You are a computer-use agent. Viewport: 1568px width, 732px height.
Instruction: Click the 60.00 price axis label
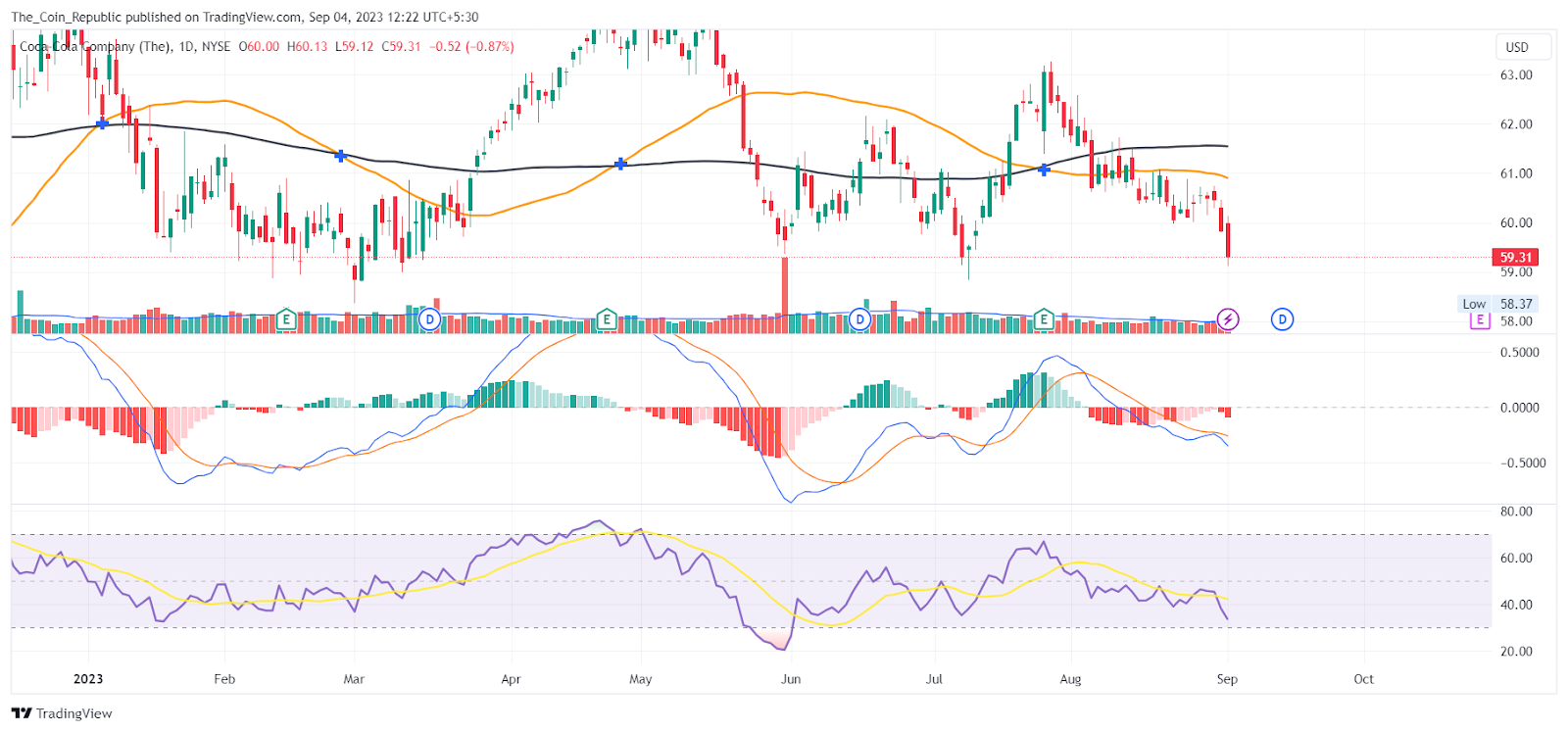tap(1516, 222)
